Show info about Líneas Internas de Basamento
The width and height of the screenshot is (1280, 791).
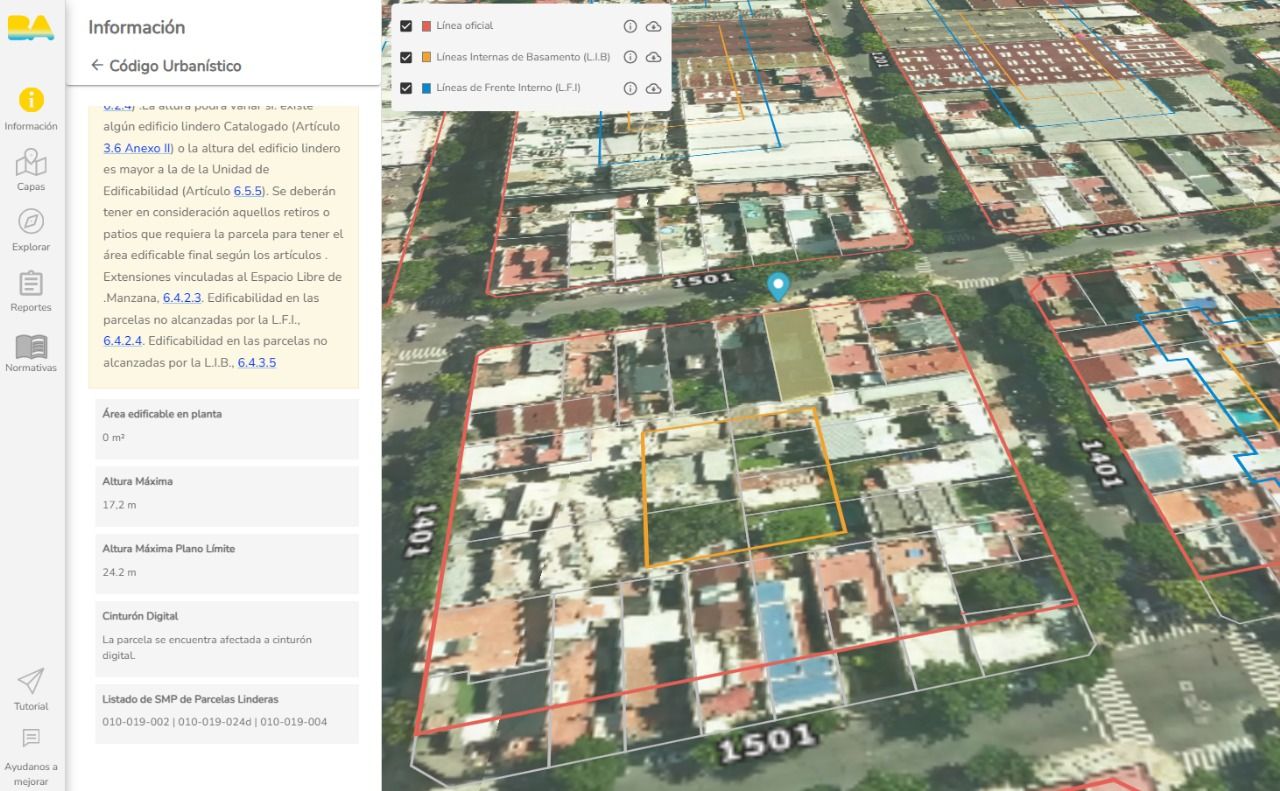pyautogui.click(x=630, y=57)
